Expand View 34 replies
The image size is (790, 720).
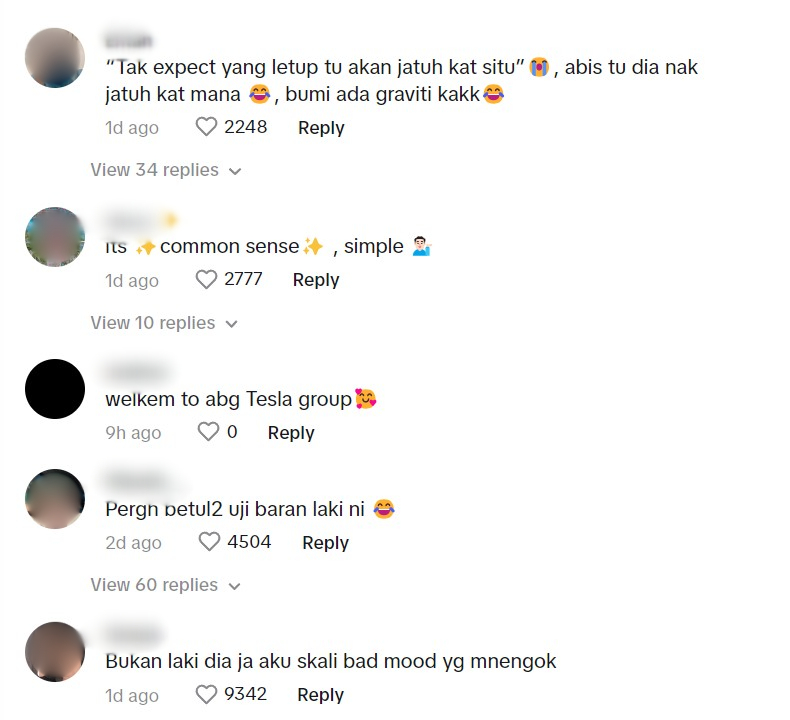click(x=166, y=170)
